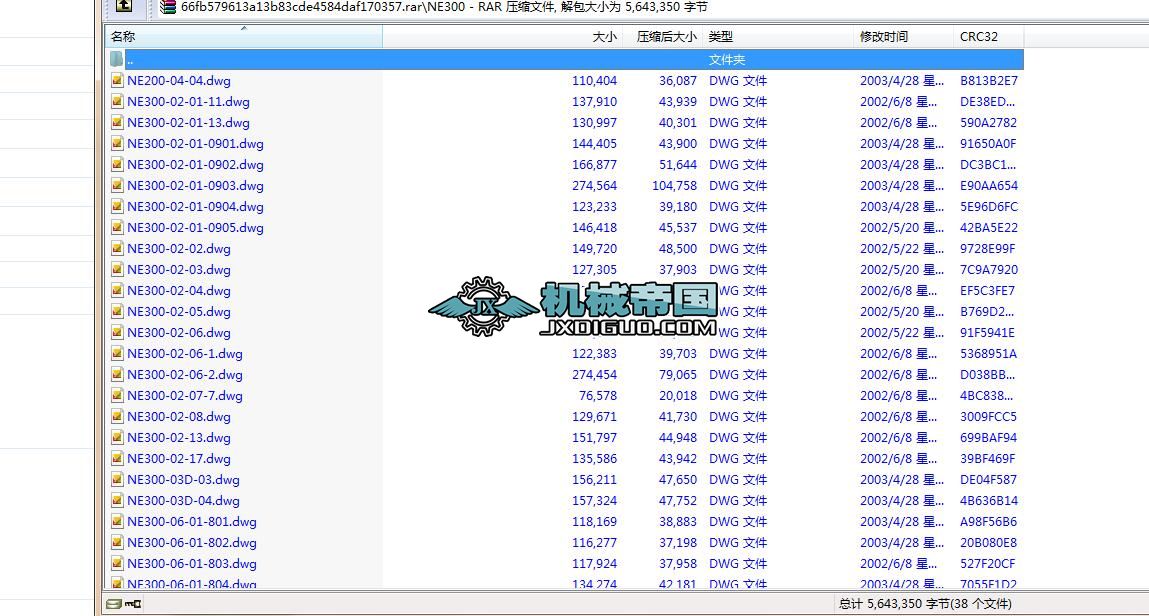Click the file icon of NE300-02-07-7.dwg
The height and width of the screenshot is (616, 1149).
117,396
